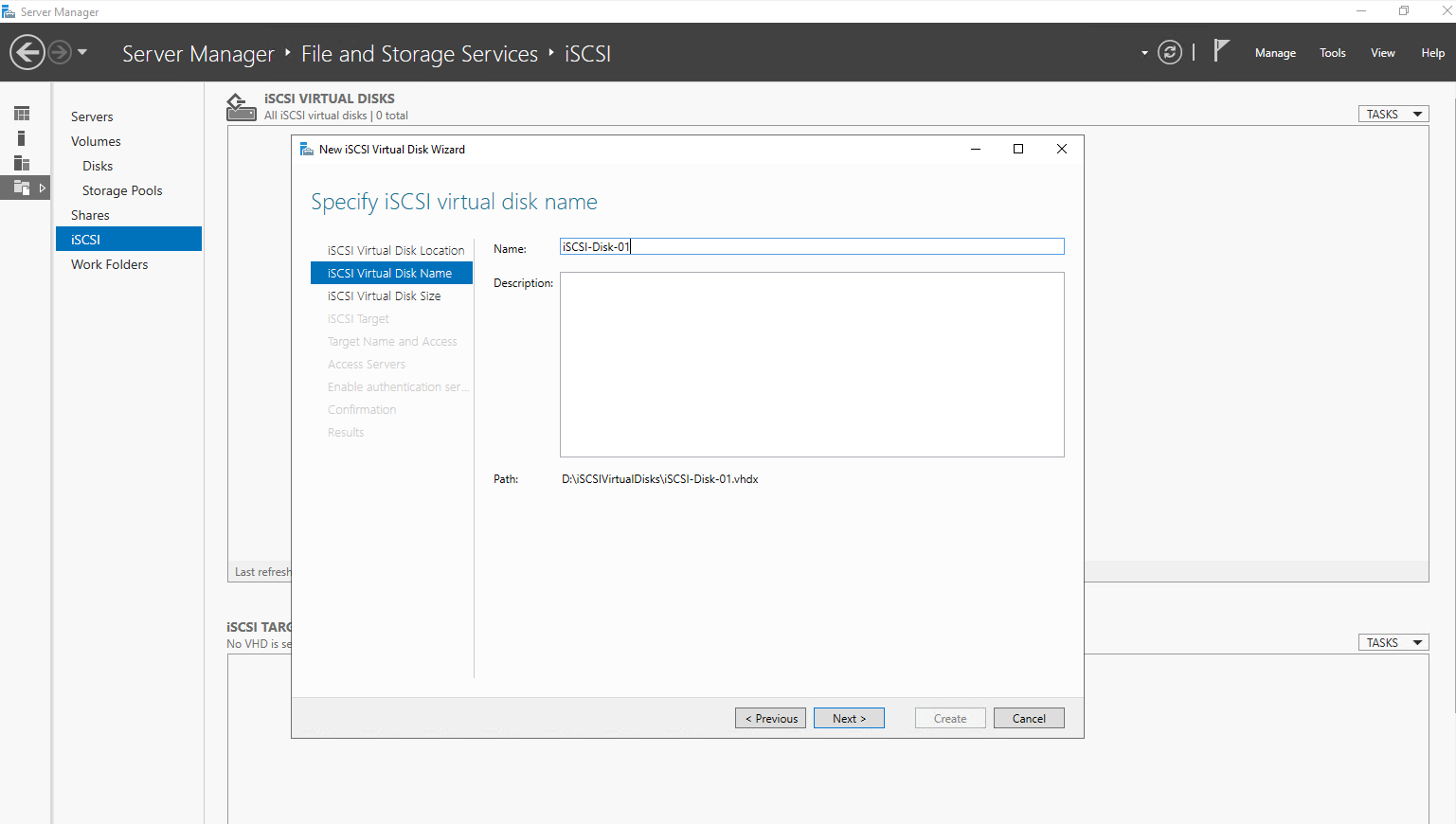The height and width of the screenshot is (824, 1456).
Task: Open Dashboard from the left icon strip
Action: pos(22,114)
